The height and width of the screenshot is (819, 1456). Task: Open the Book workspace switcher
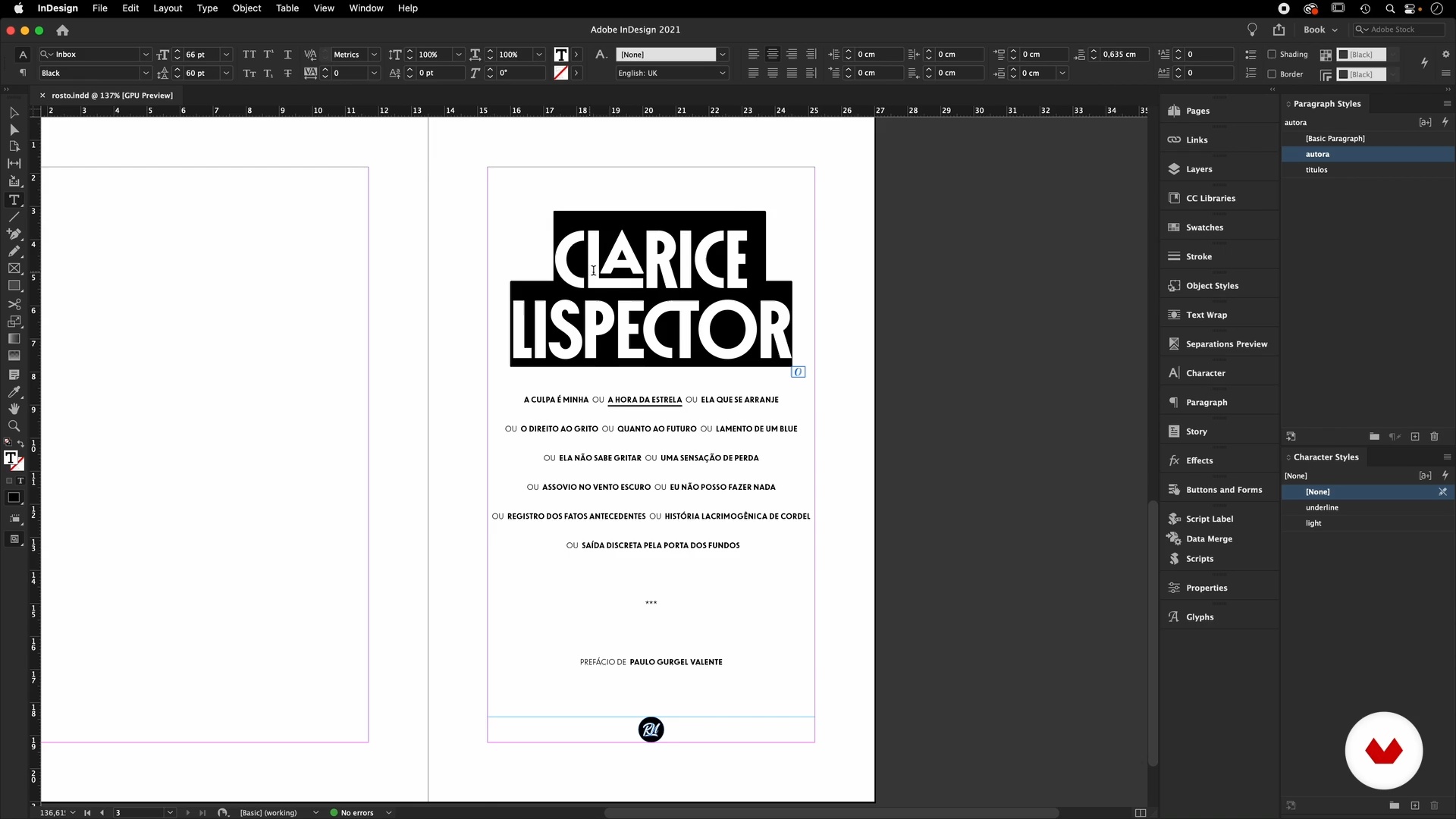click(x=1320, y=30)
